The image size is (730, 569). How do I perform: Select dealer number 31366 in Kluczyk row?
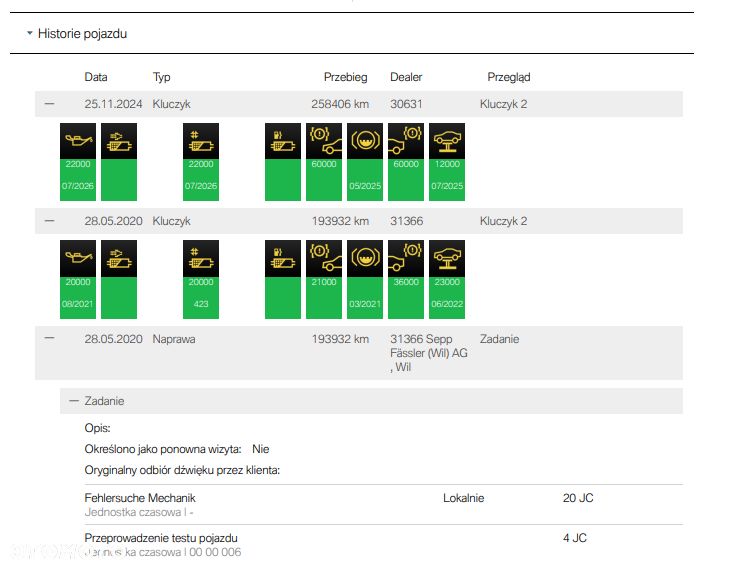click(406, 221)
